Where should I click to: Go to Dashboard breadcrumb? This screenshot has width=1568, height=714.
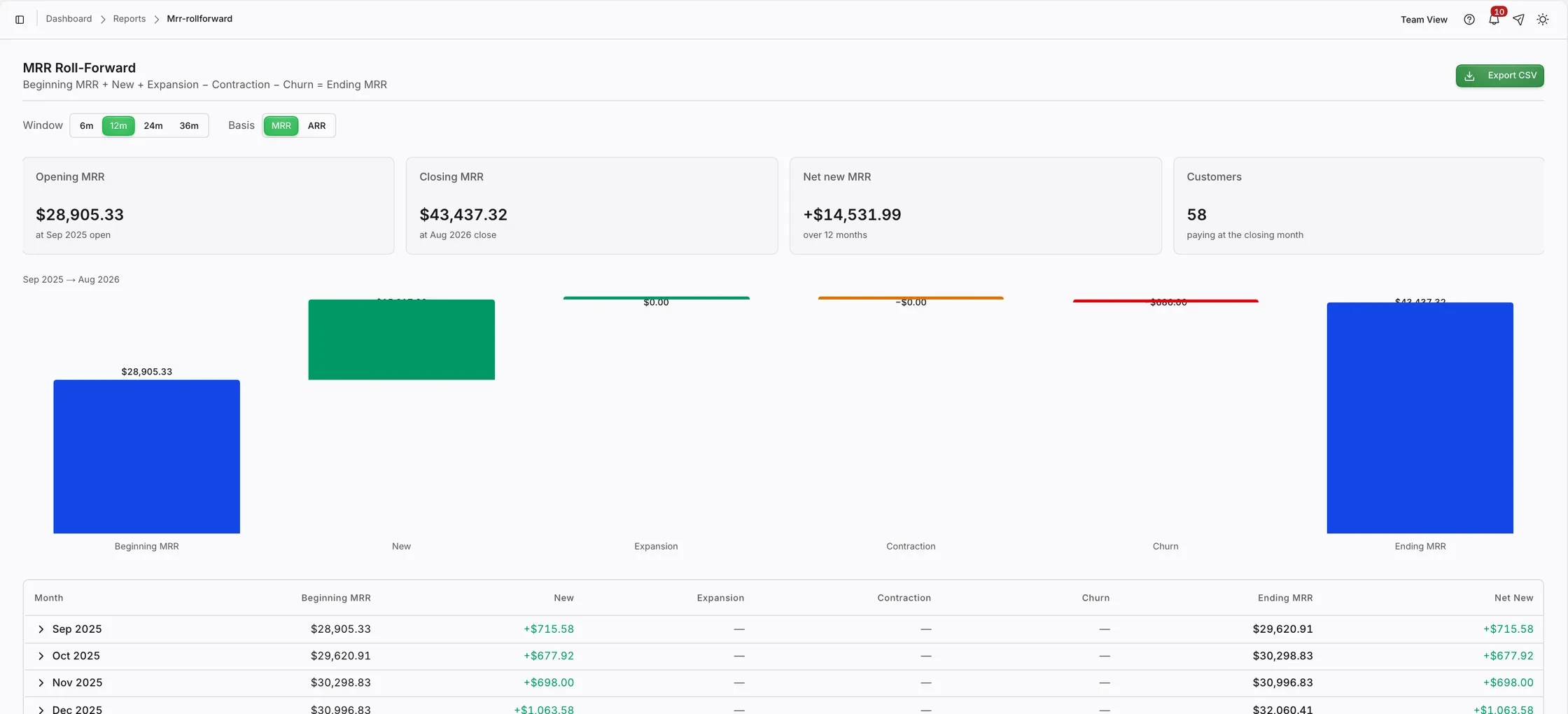coord(69,19)
